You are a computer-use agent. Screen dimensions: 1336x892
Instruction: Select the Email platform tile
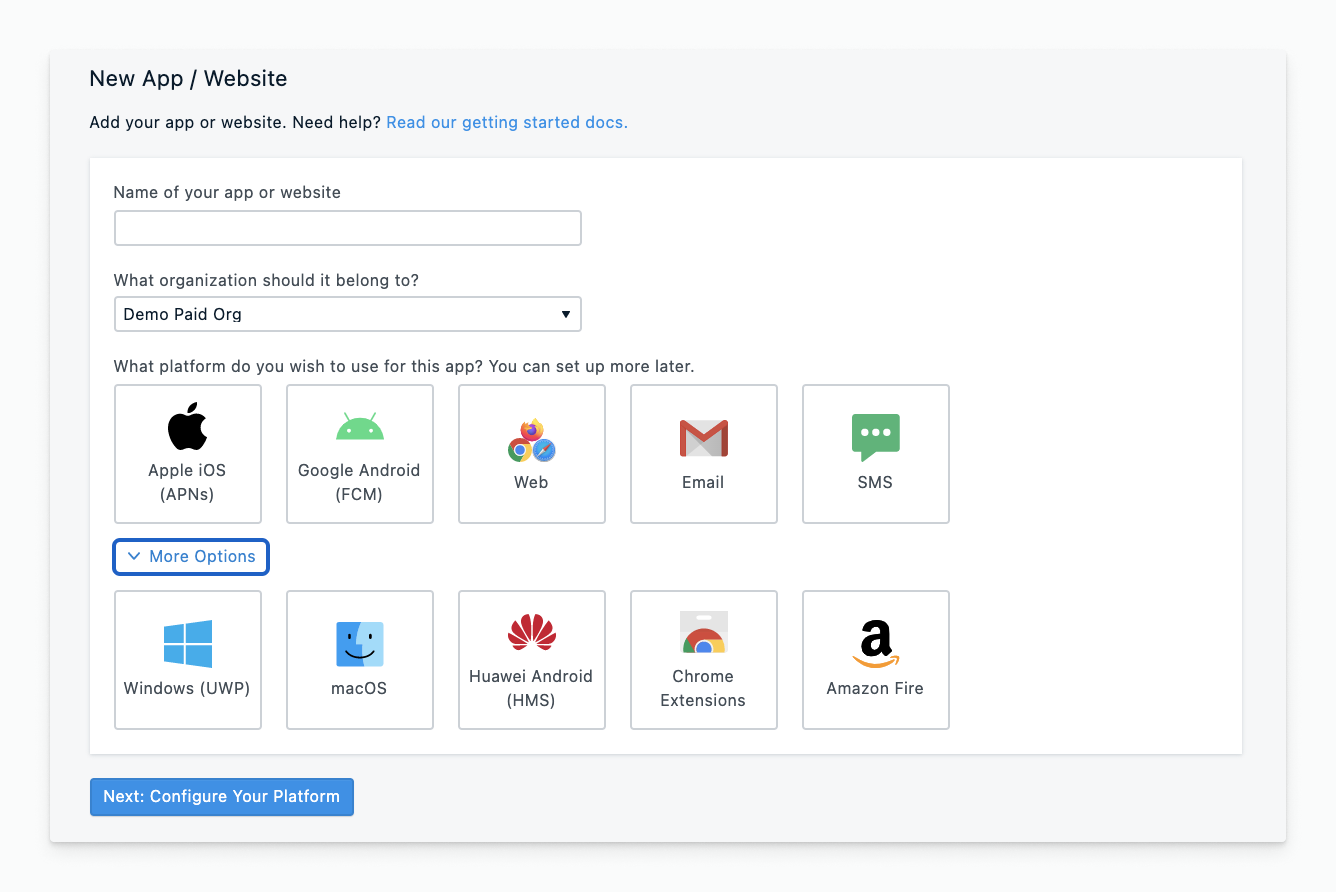704,454
